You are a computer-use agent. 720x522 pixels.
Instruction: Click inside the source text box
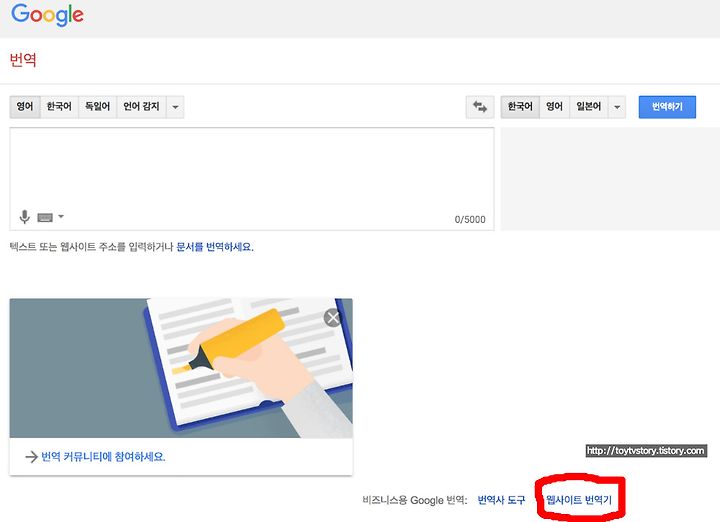point(252,179)
